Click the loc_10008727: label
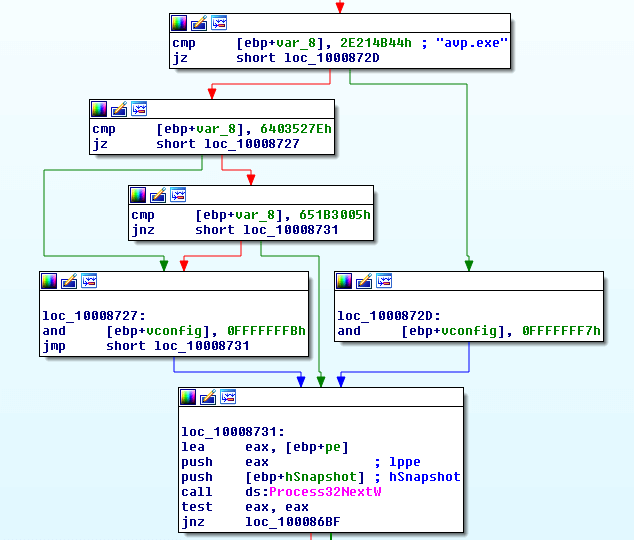This screenshot has width=634, height=540. 94,316
